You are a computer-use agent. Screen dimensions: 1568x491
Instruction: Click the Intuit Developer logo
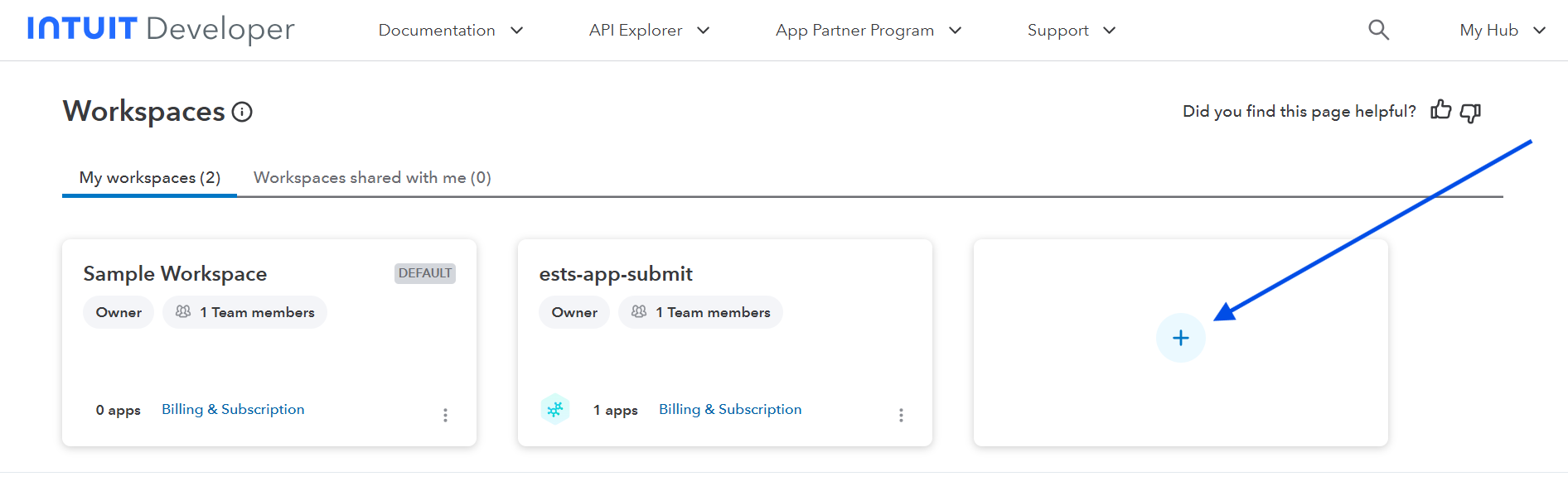161,29
